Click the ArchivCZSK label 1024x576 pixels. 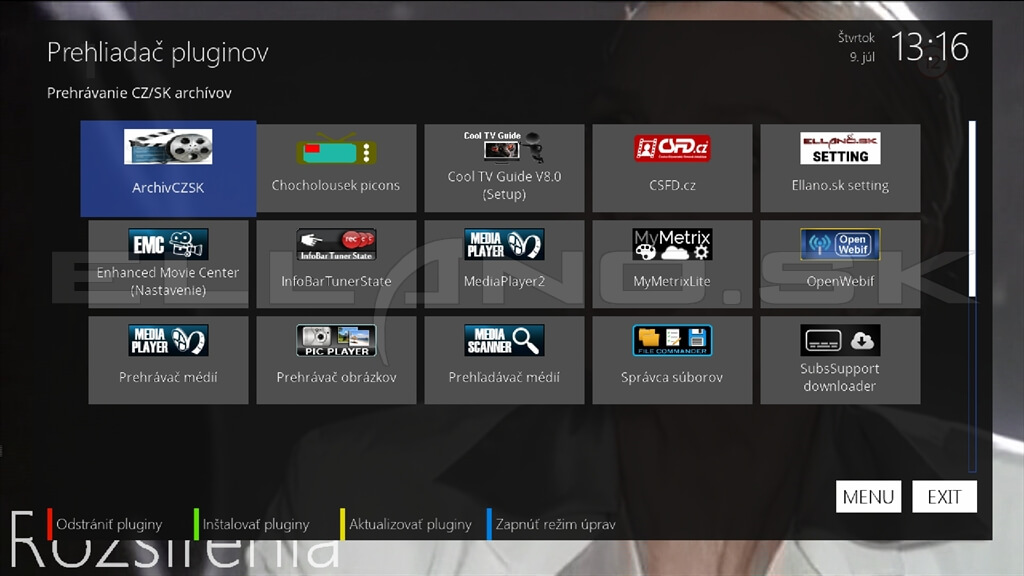pyautogui.click(x=168, y=187)
